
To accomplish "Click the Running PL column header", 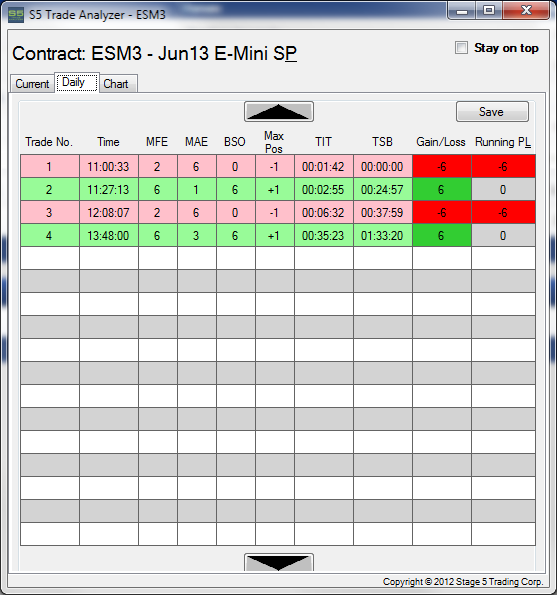I will [x=503, y=142].
